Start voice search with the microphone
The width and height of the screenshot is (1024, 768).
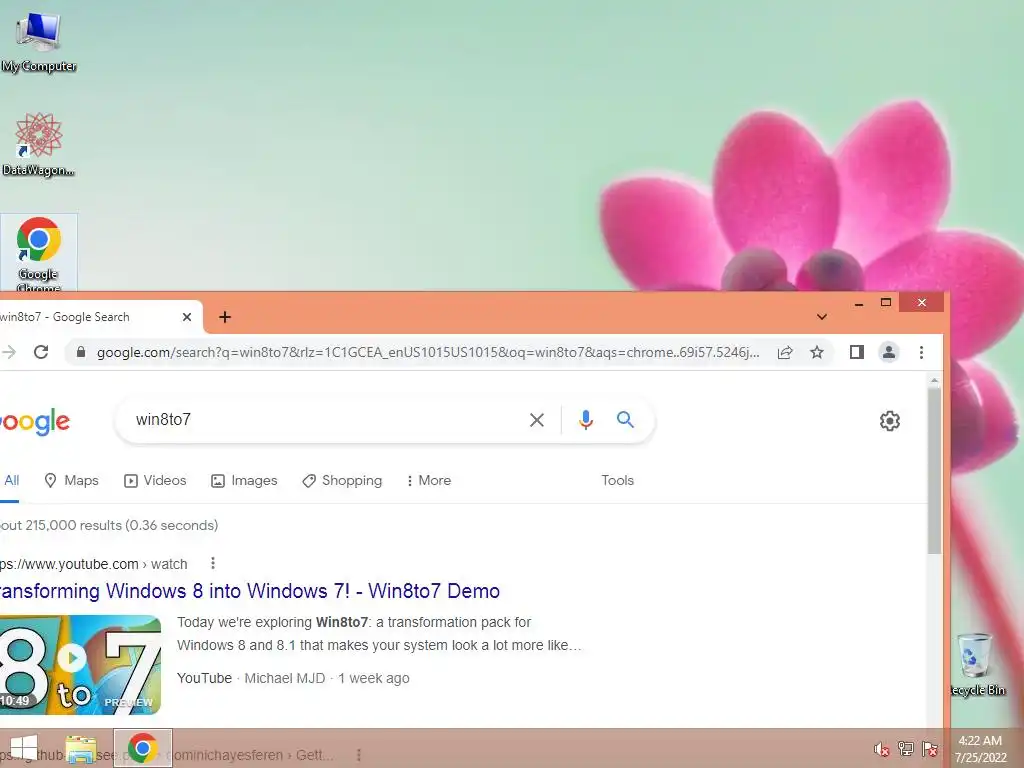(x=586, y=420)
